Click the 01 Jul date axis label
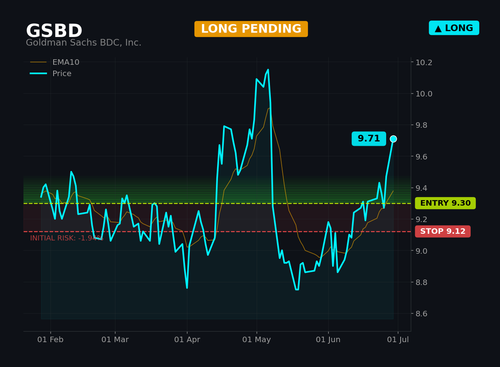500x367 pixels. [x=398, y=339]
